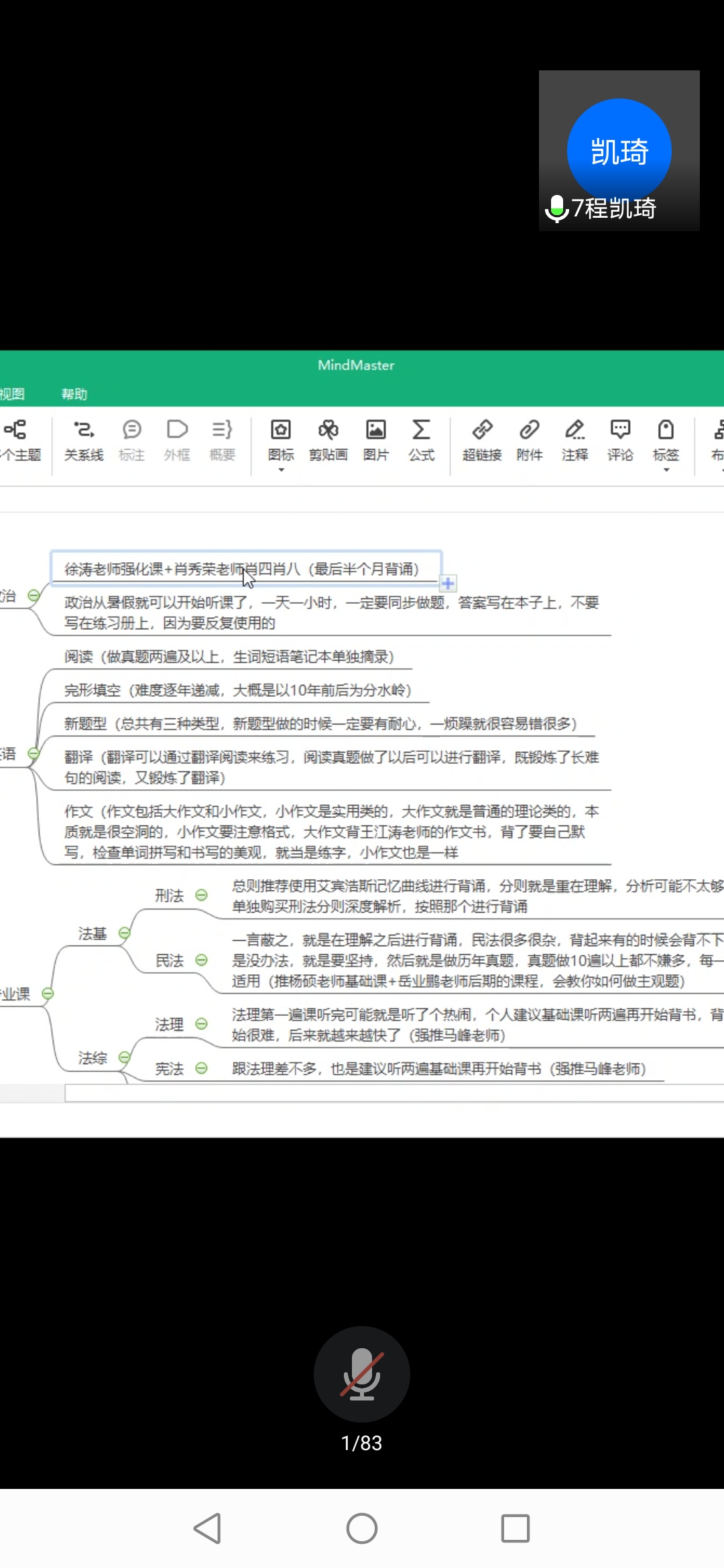Click the plus button beside selected topic
Image resolution: width=724 pixels, height=1568 pixels.
click(x=448, y=584)
